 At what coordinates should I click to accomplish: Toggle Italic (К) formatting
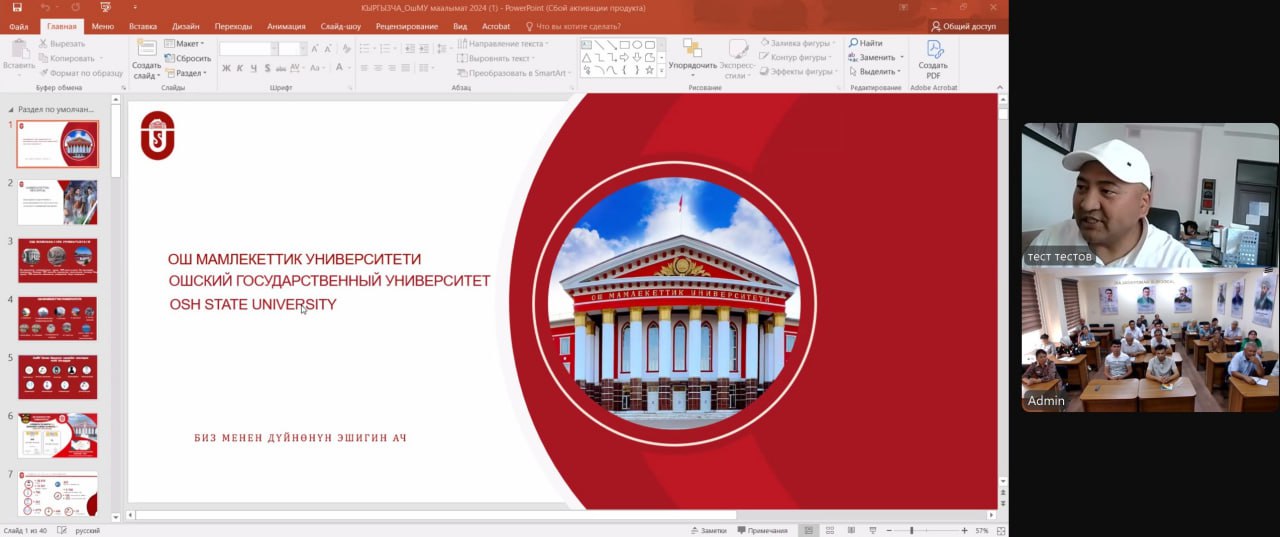tap(240, 68)
